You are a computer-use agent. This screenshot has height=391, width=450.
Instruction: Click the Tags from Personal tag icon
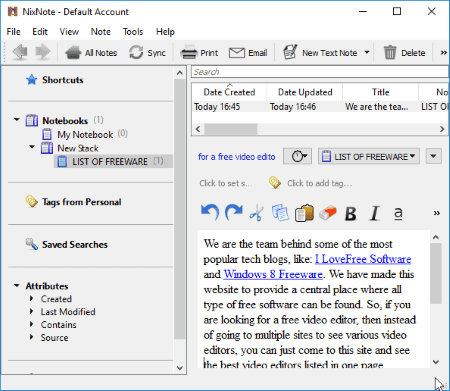(x=32, y=201)
